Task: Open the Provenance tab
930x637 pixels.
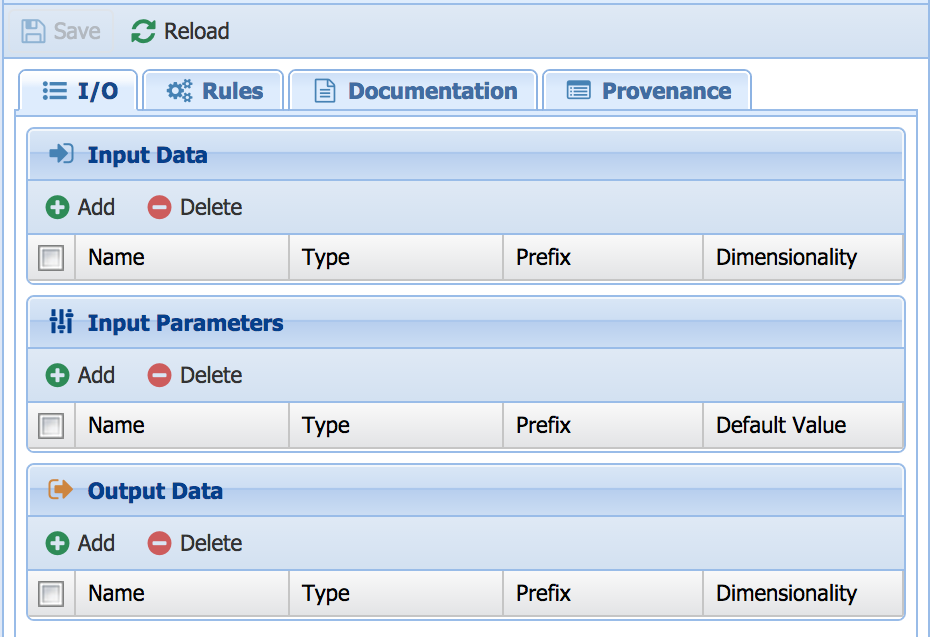Action: (647, 91)
